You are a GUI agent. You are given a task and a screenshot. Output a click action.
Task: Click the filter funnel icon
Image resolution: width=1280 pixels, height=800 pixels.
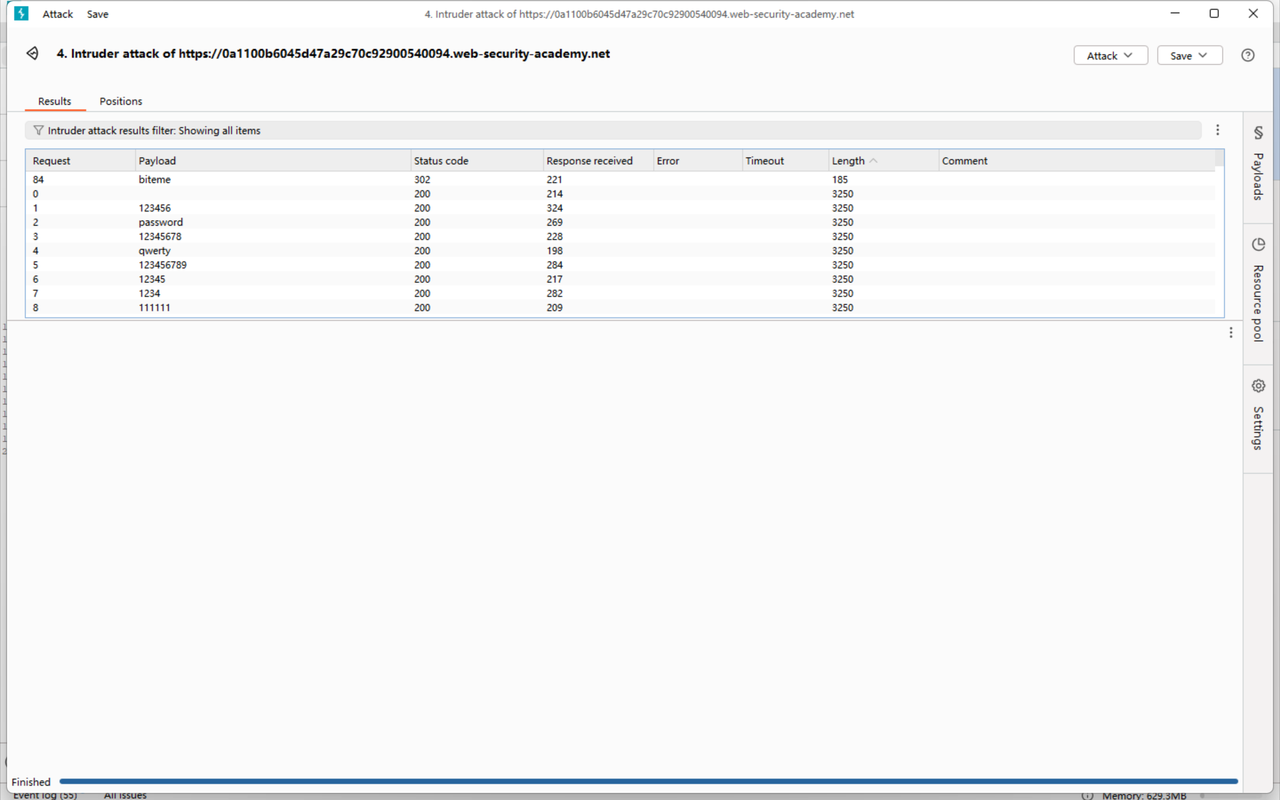point(37,130)
